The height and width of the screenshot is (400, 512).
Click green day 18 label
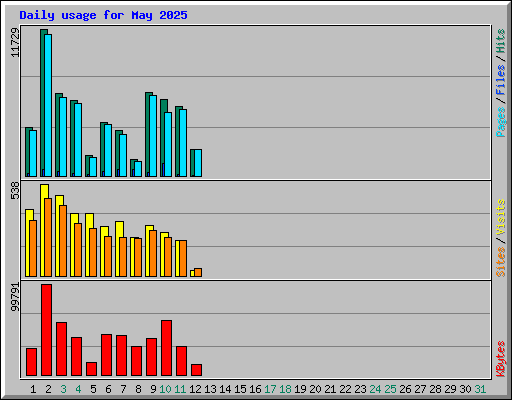pos(285,389)
